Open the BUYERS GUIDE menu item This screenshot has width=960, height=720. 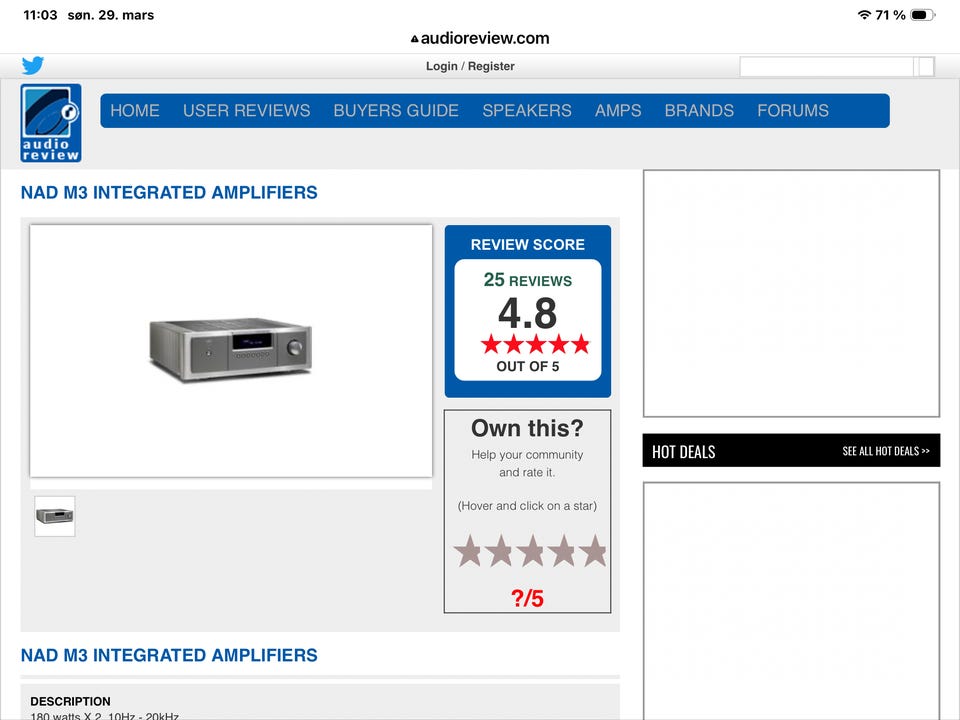396,111
